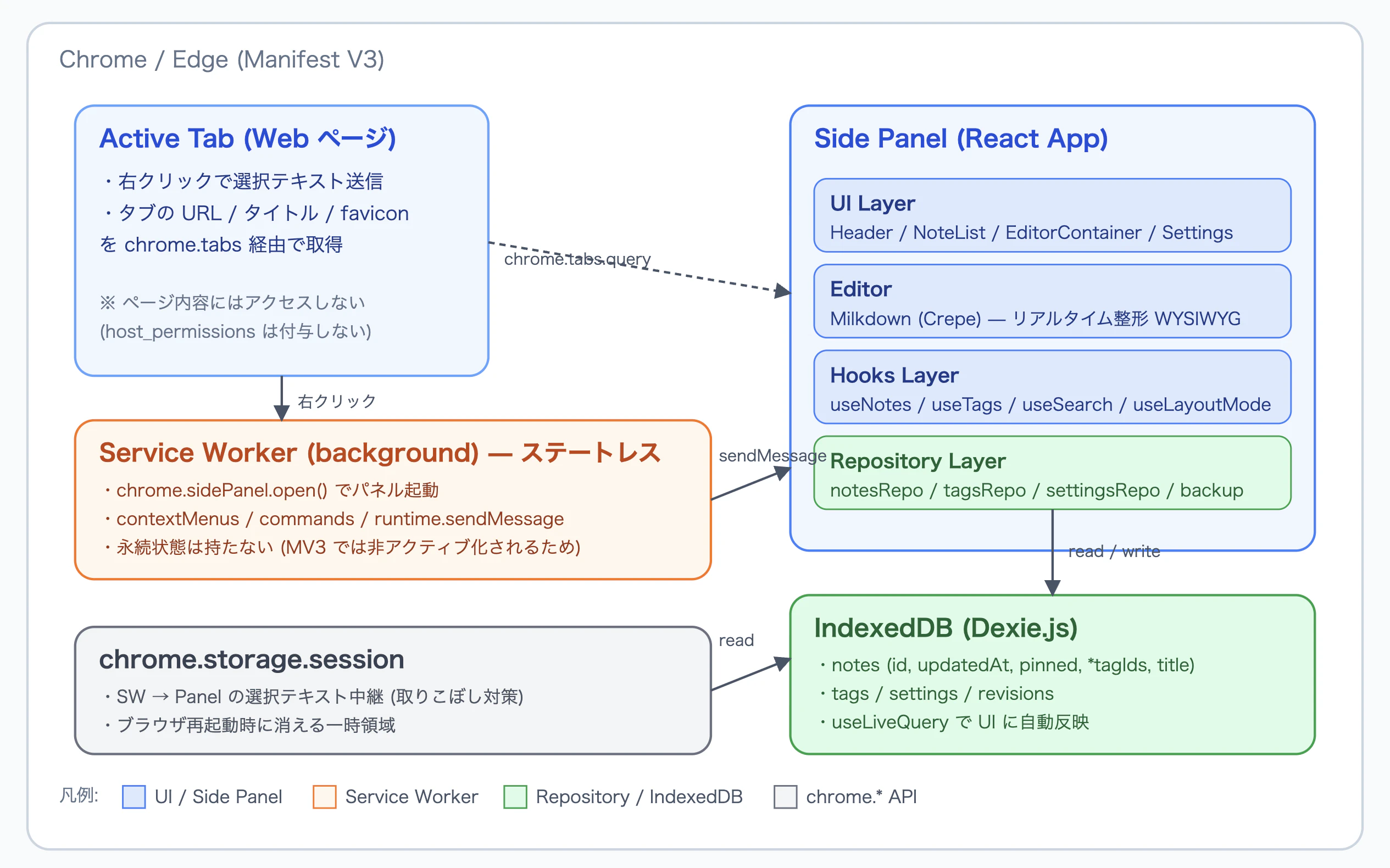Select the 'Editor' box title
Screen dimensions: 1390x868
860,290
